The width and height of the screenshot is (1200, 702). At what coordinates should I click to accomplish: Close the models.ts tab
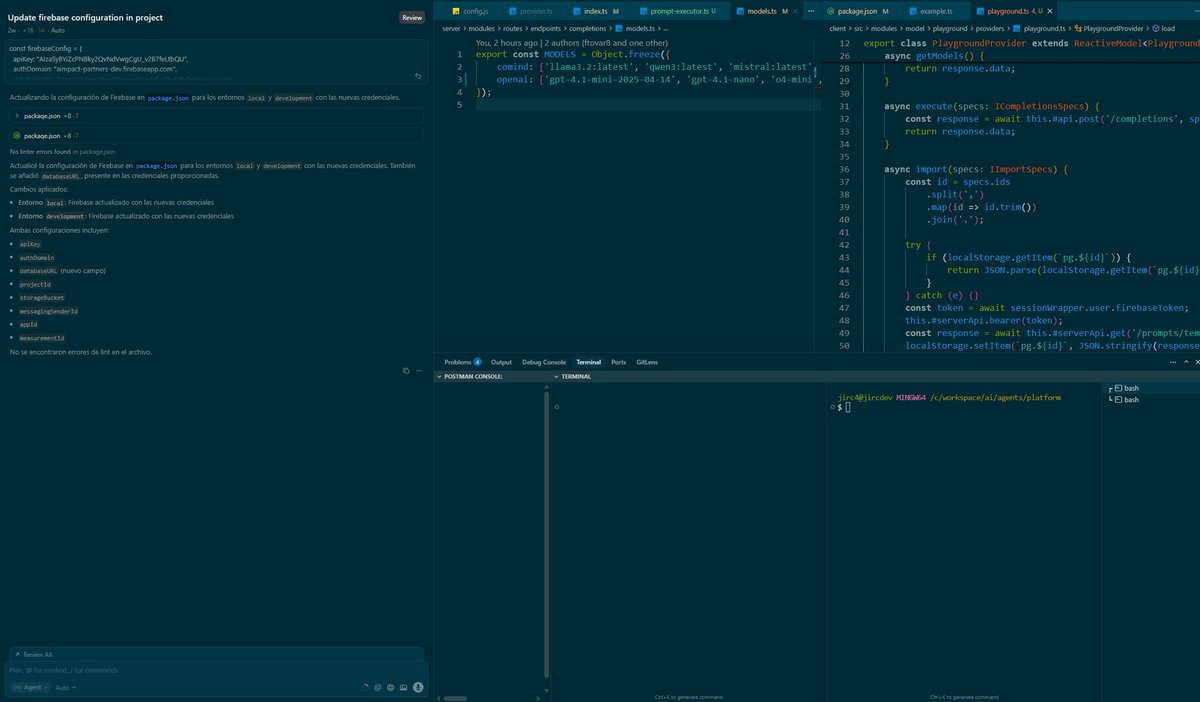point(798,10)
